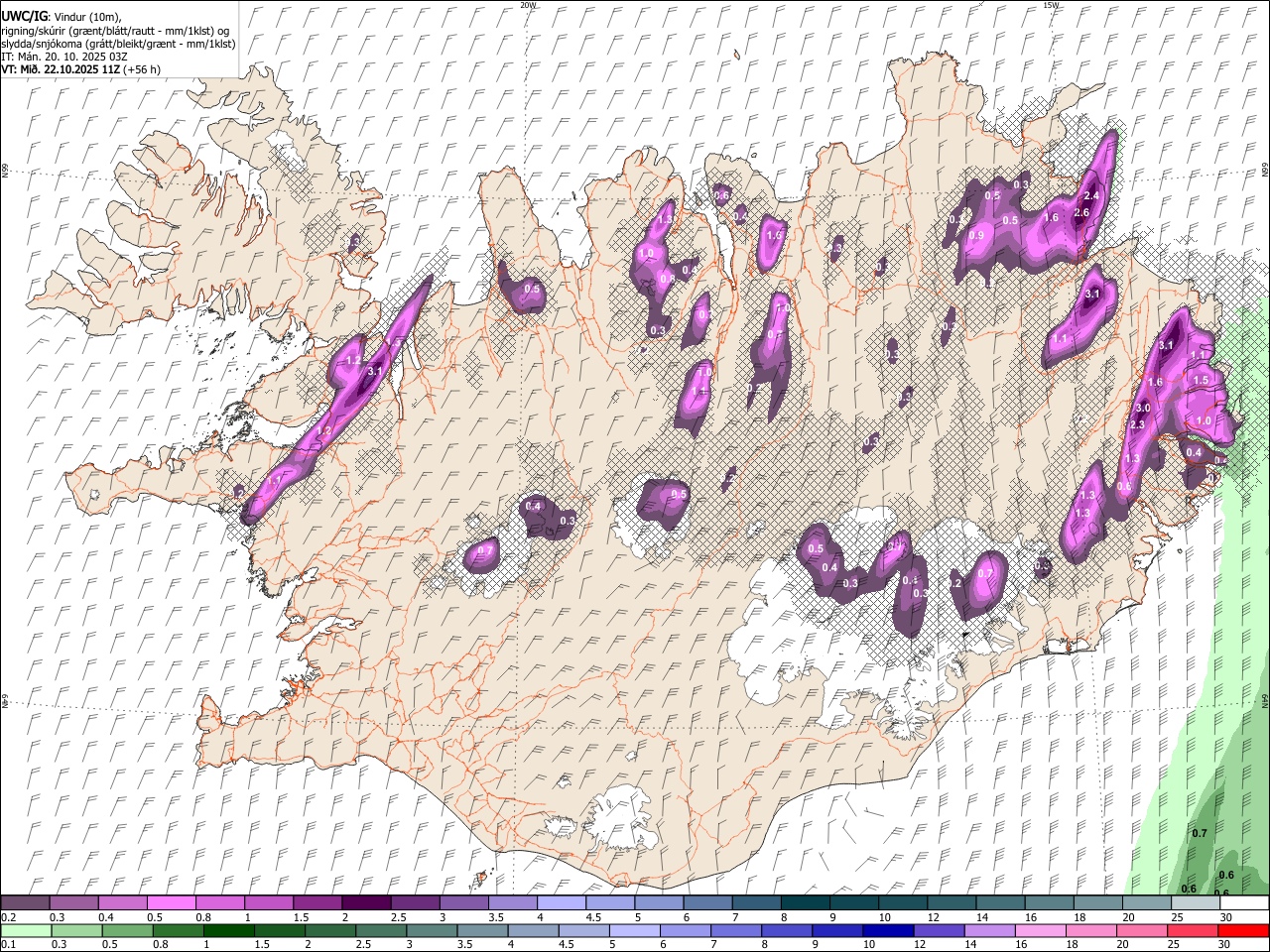The height and width of the screenshot is (952, 1270).
Task: Click the 3.0 snowfall value in the east
Action: (1142, 408)
